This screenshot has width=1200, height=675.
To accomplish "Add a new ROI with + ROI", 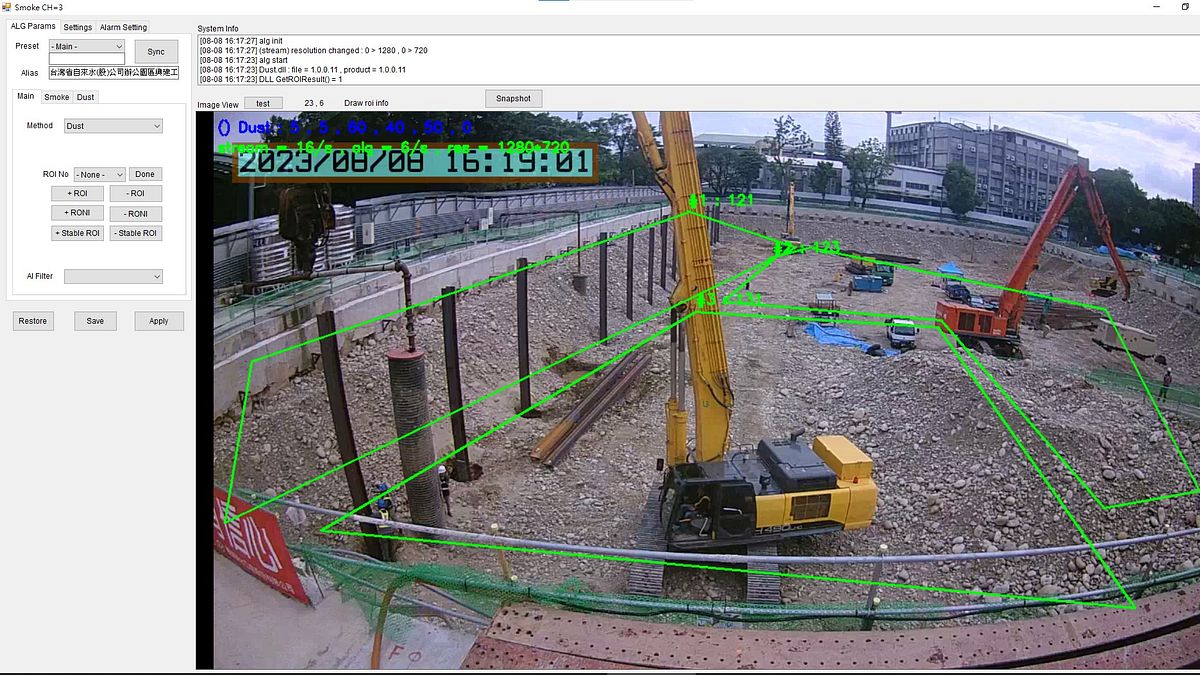I will pyautogui.click(x=77, y=193).
